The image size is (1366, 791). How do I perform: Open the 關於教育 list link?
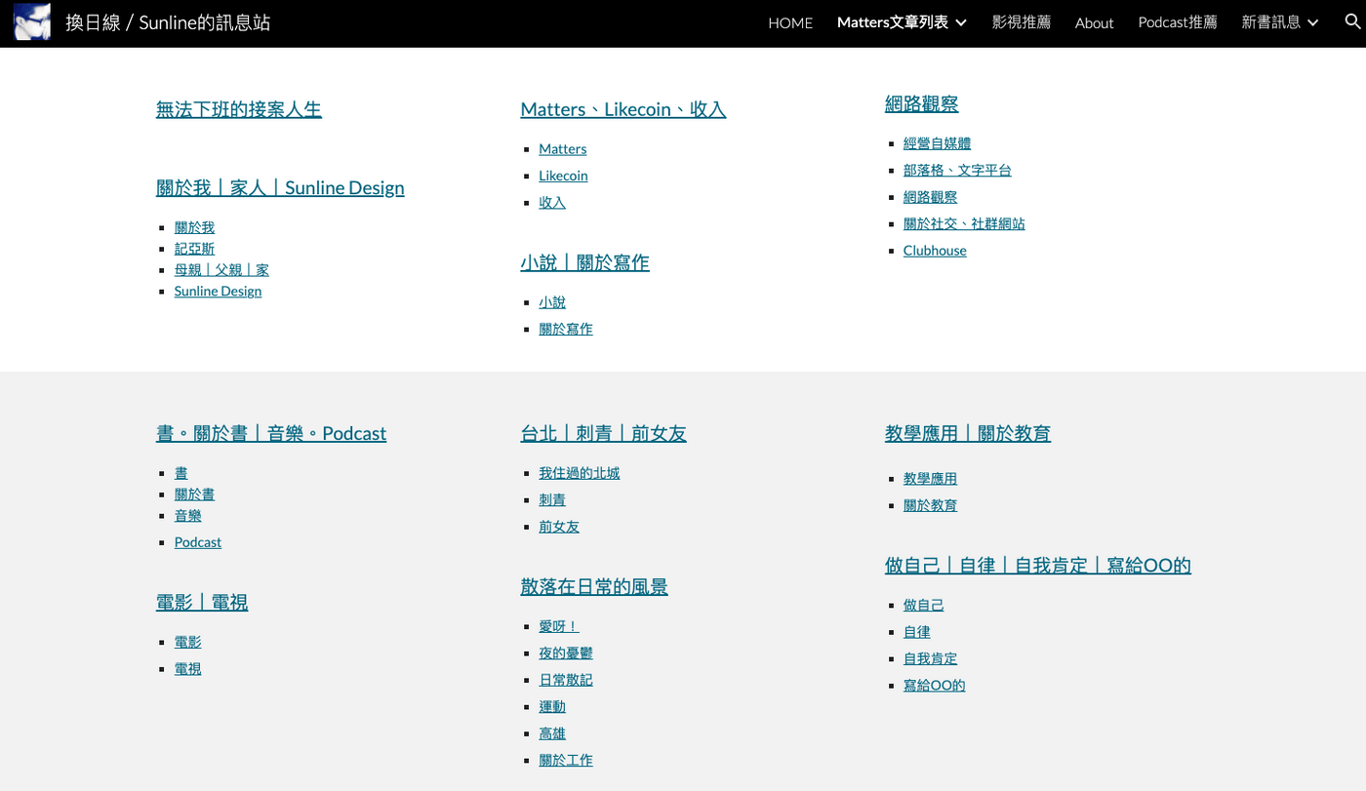tap(930, 506)
